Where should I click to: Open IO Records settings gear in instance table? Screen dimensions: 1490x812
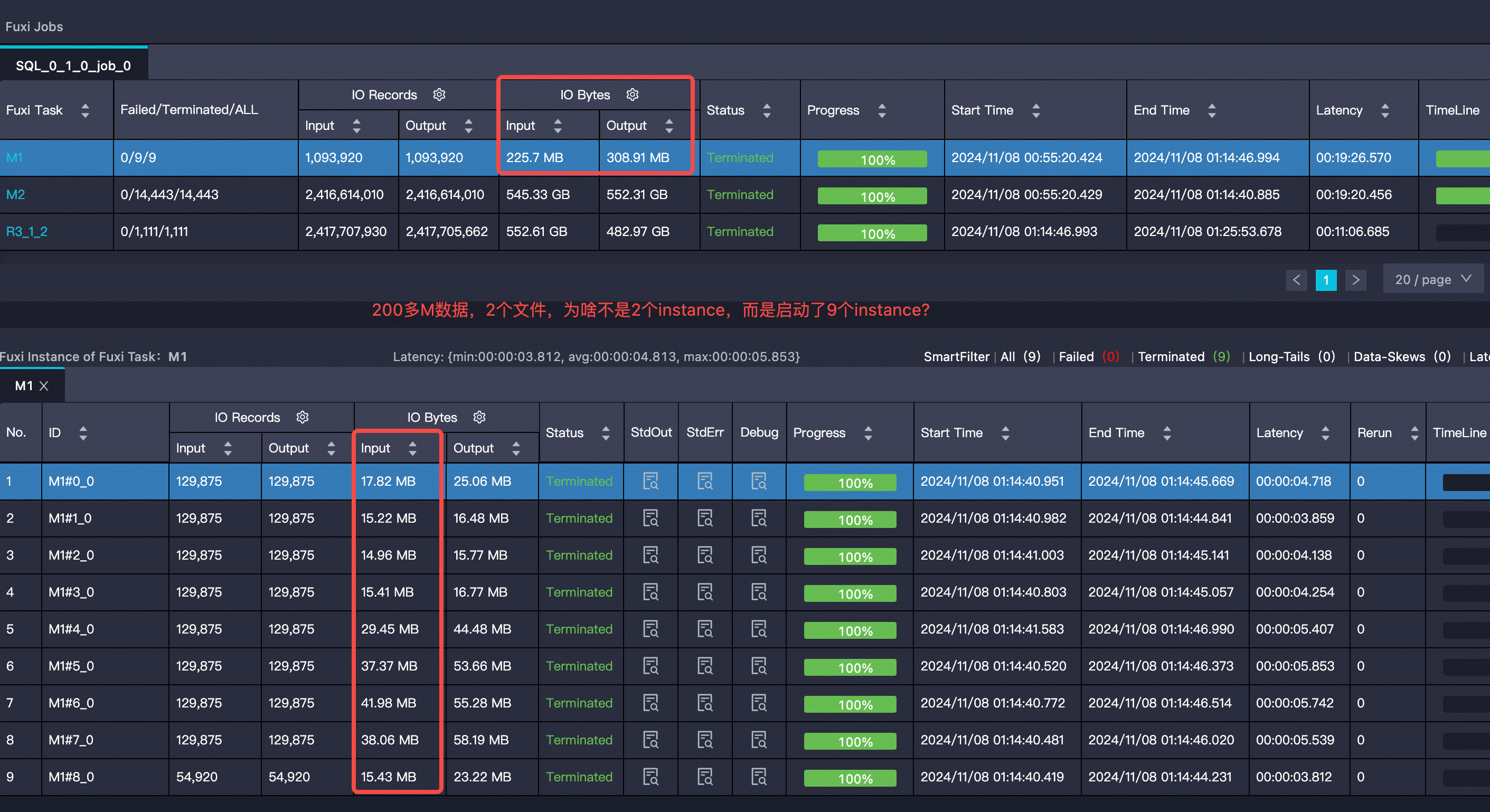(303, 417)
